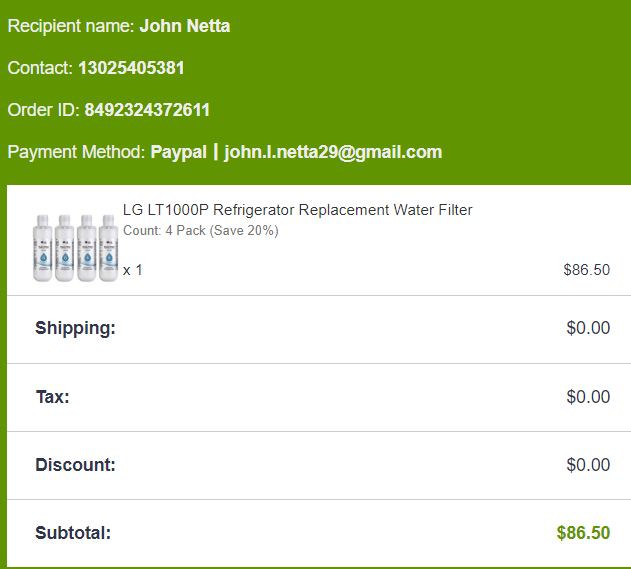Click the item quantity x 1
This screenshot has height=569, width=631.
133,270
